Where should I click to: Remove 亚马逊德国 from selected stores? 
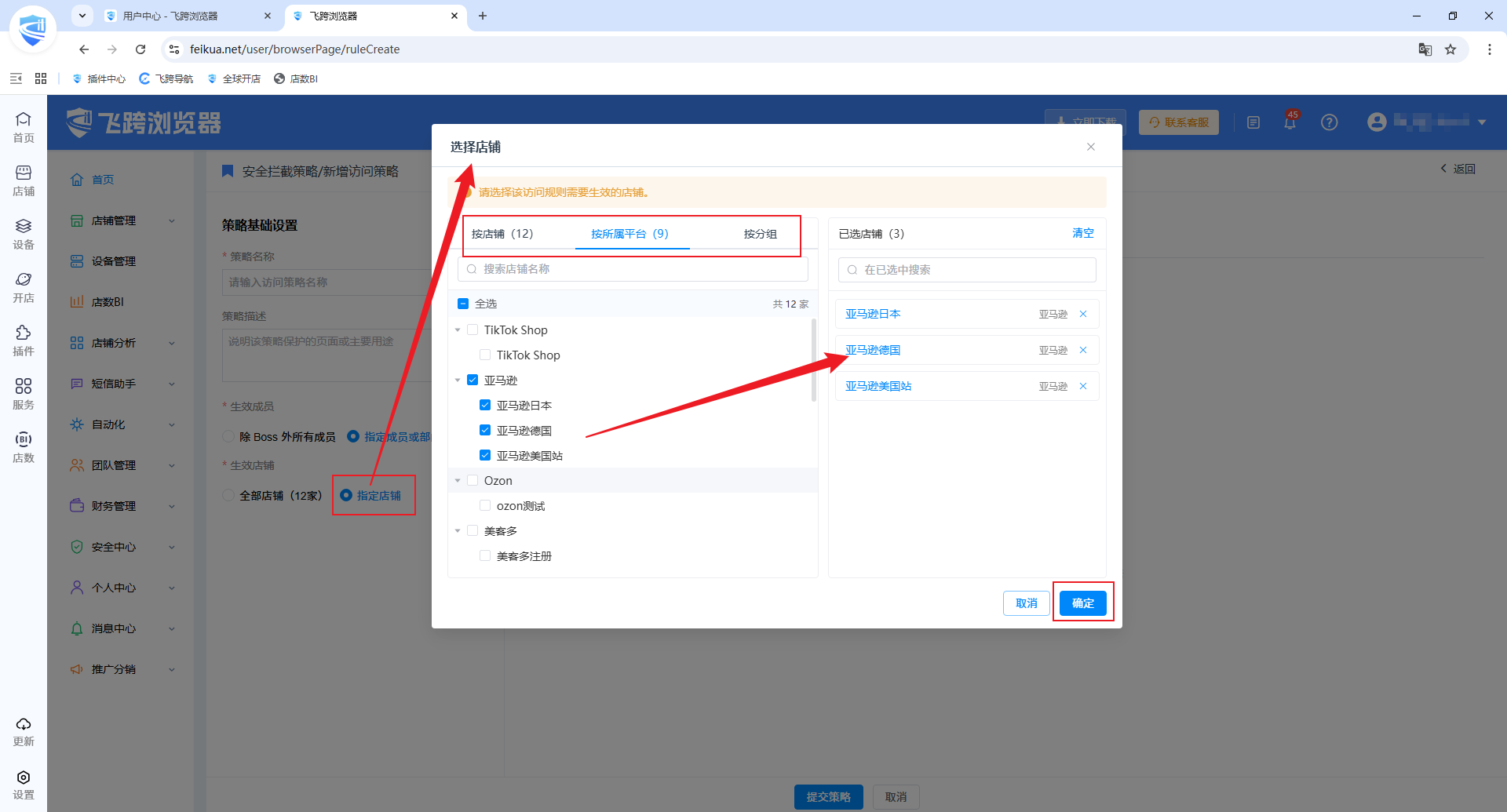point(1083,350)
